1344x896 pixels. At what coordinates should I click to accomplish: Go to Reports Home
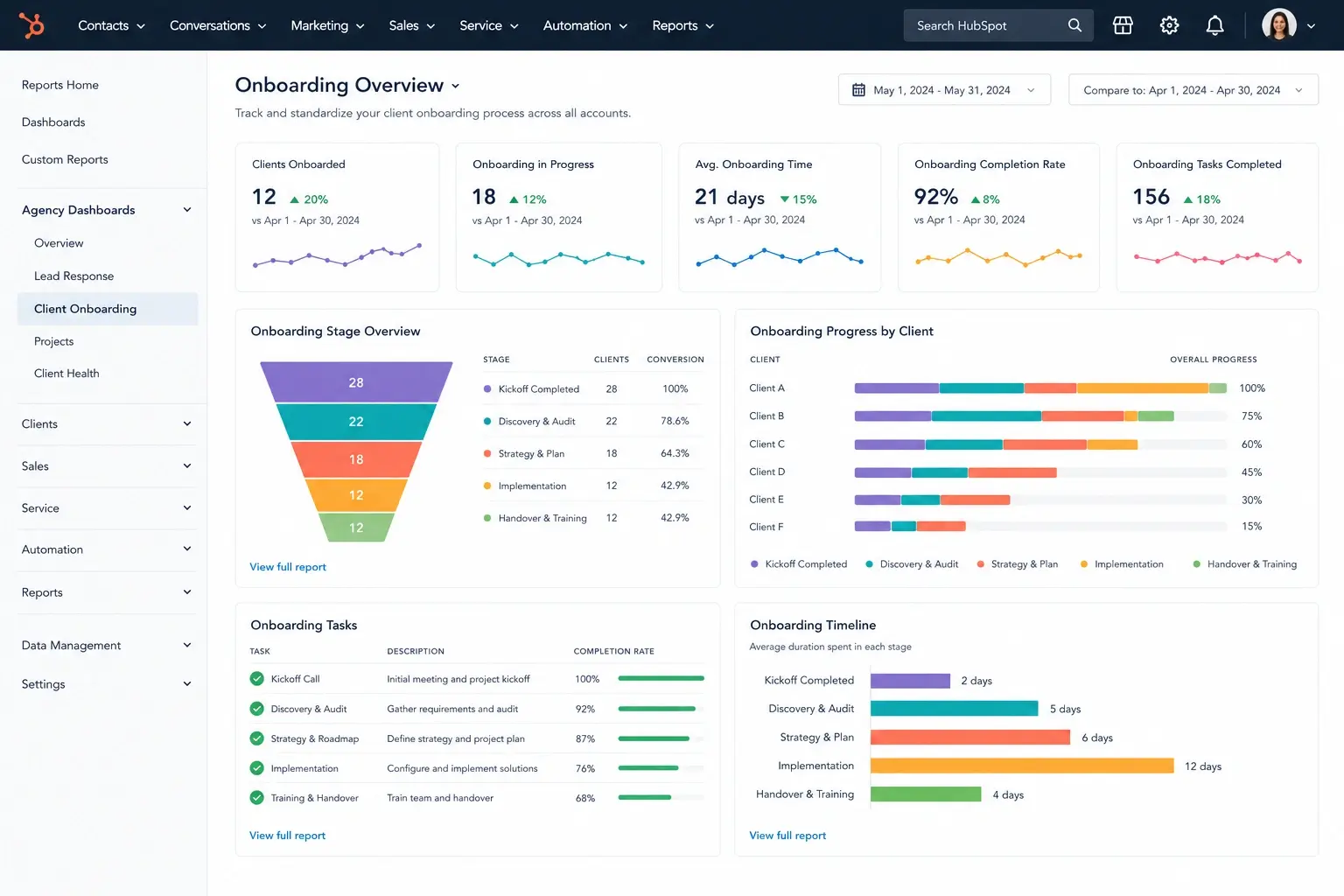(60, 85)
